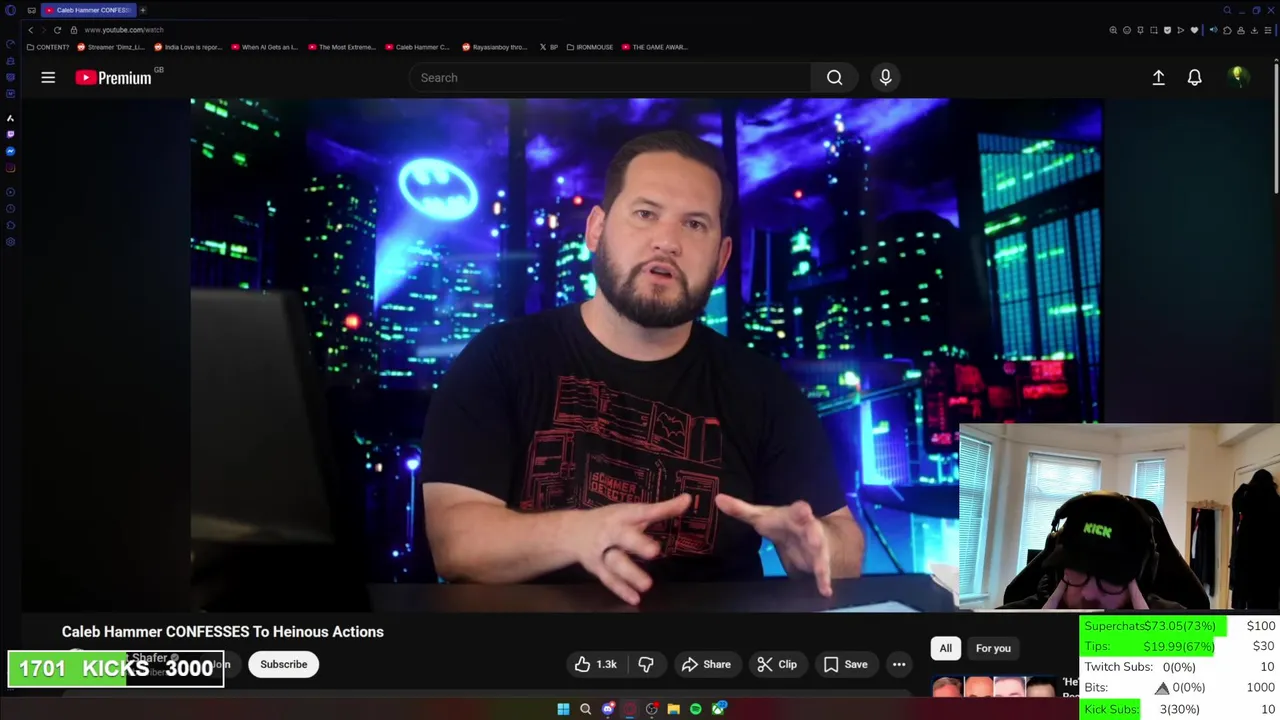Dislike the video with thumbs down

646,664
